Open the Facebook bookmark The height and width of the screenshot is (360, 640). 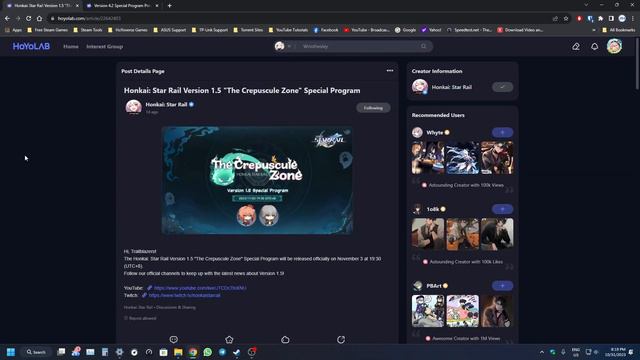click(x=326, y=30)
